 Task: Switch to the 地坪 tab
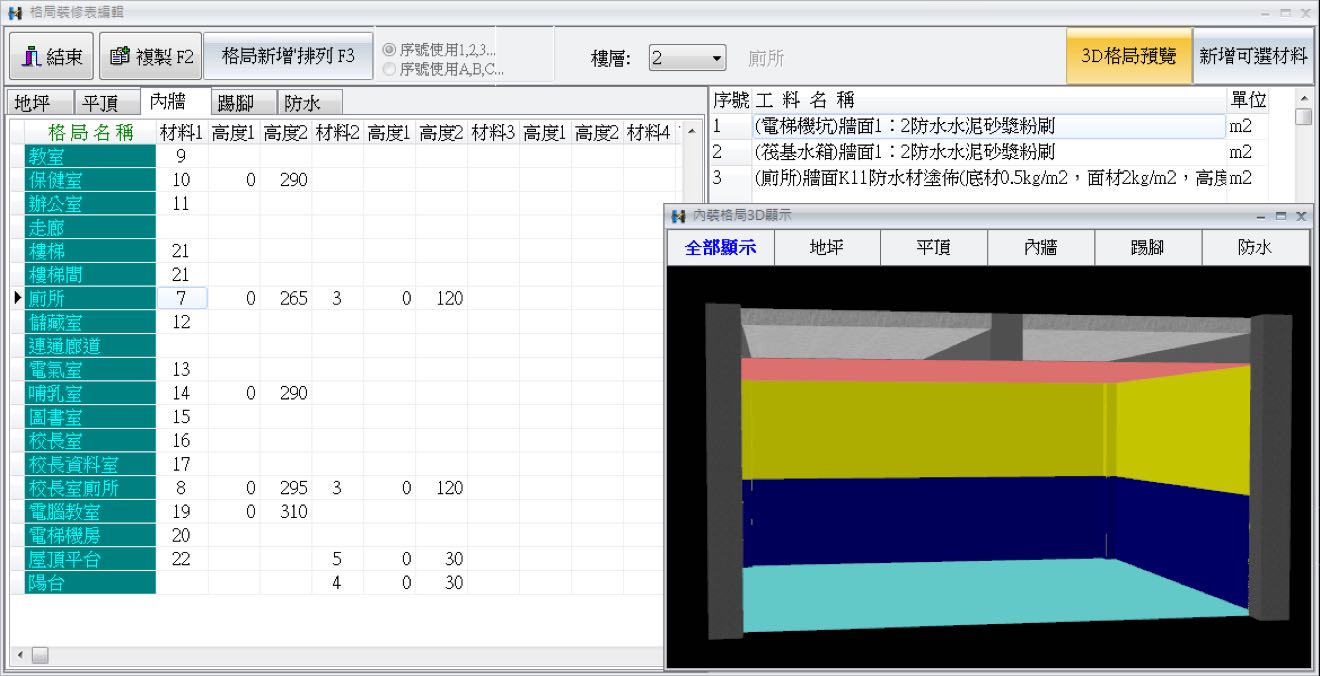(x=33, y=103)
